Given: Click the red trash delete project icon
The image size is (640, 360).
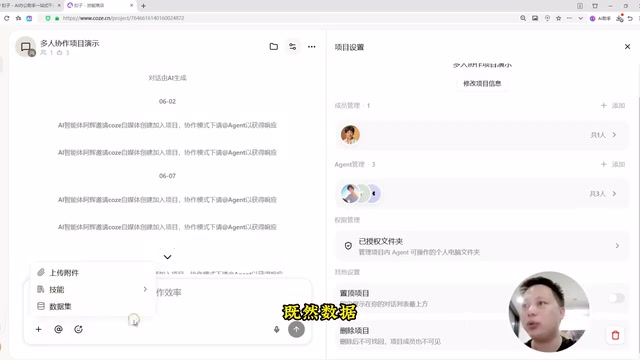Looking at the screenshot, I should tap(616, 336).
